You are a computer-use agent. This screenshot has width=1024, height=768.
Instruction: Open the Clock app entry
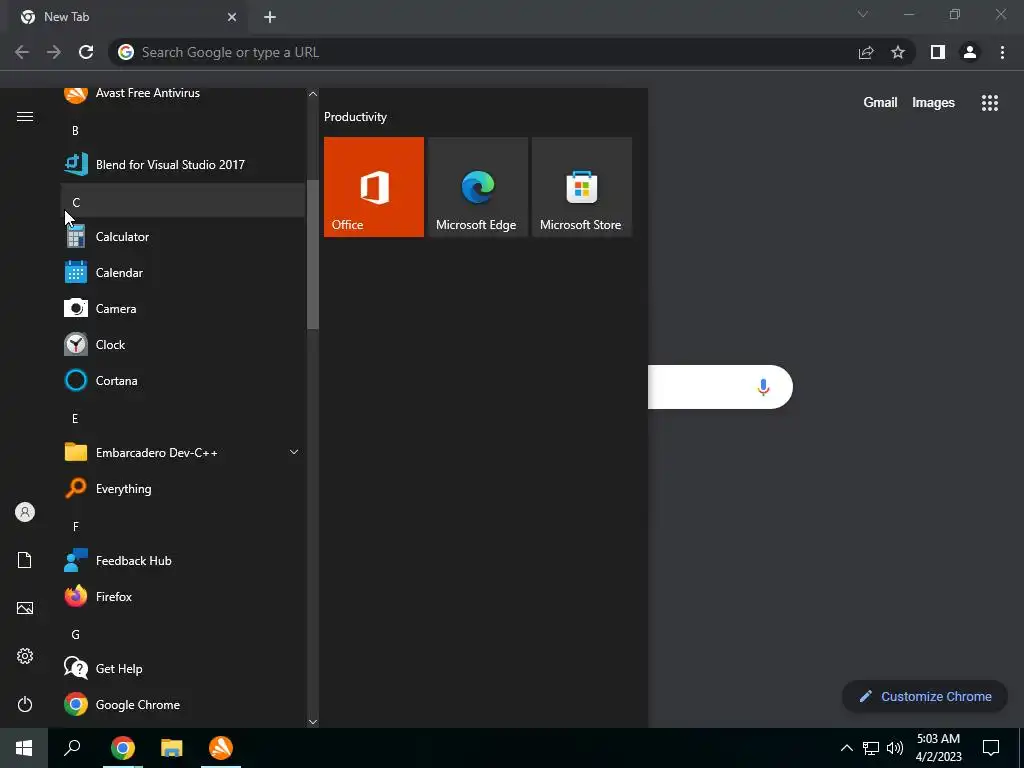[x=183, y=344]
